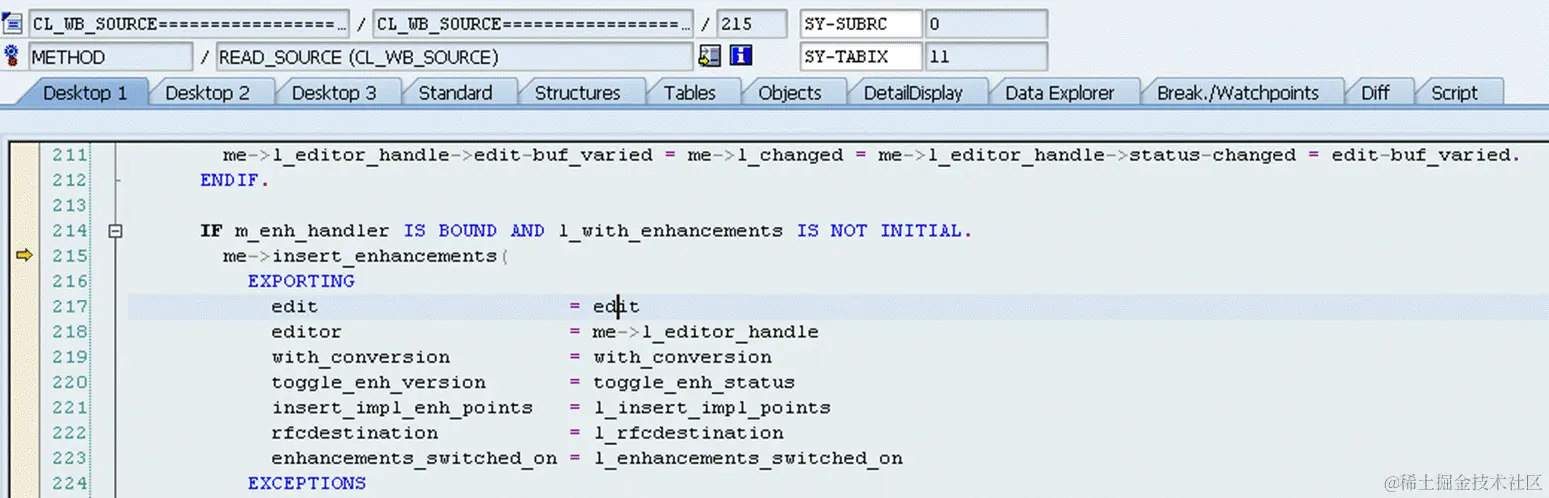Click the blue information icon

click(741, 56)
